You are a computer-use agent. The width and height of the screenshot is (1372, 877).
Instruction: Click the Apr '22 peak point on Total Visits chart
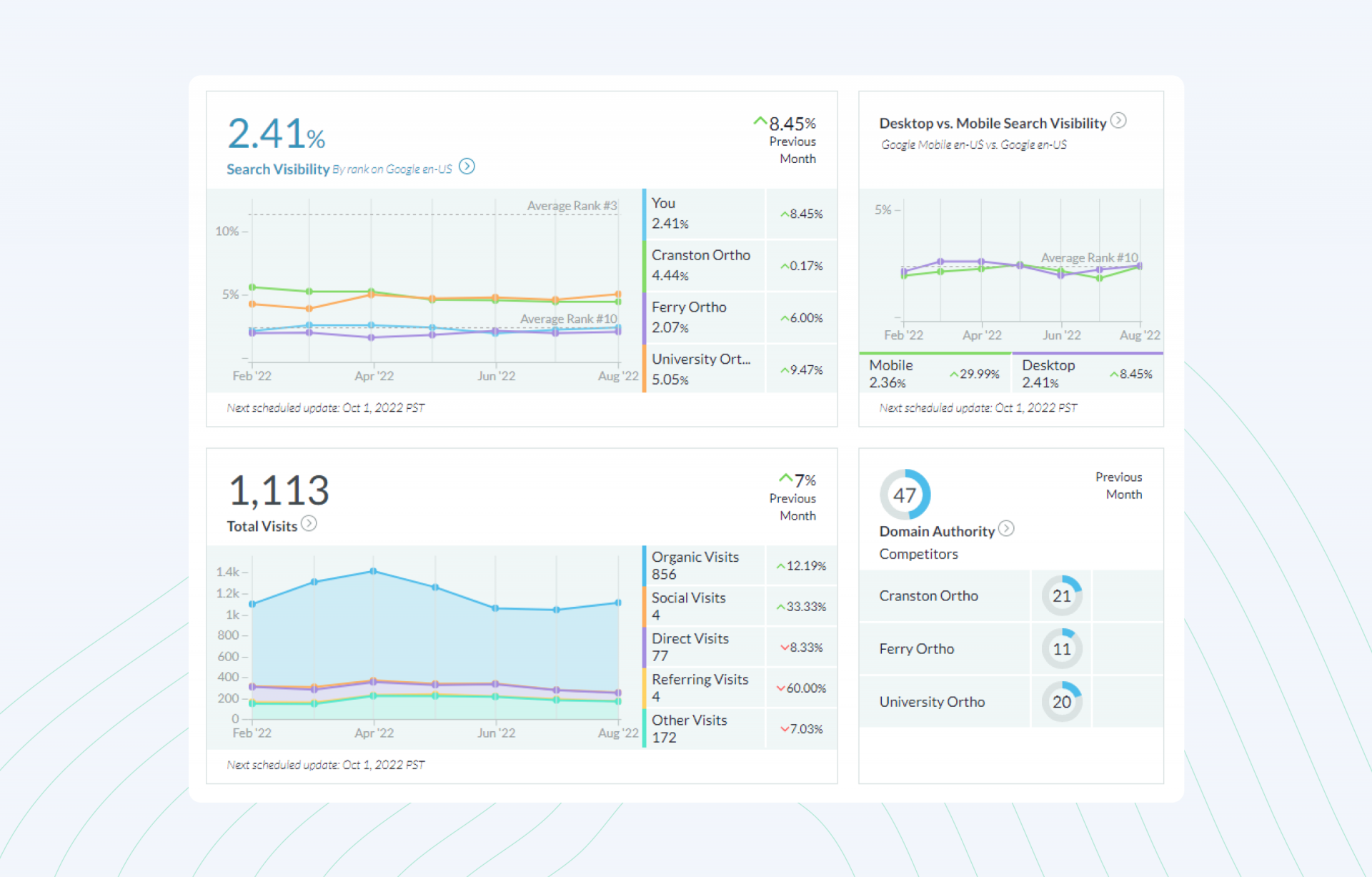373,571
